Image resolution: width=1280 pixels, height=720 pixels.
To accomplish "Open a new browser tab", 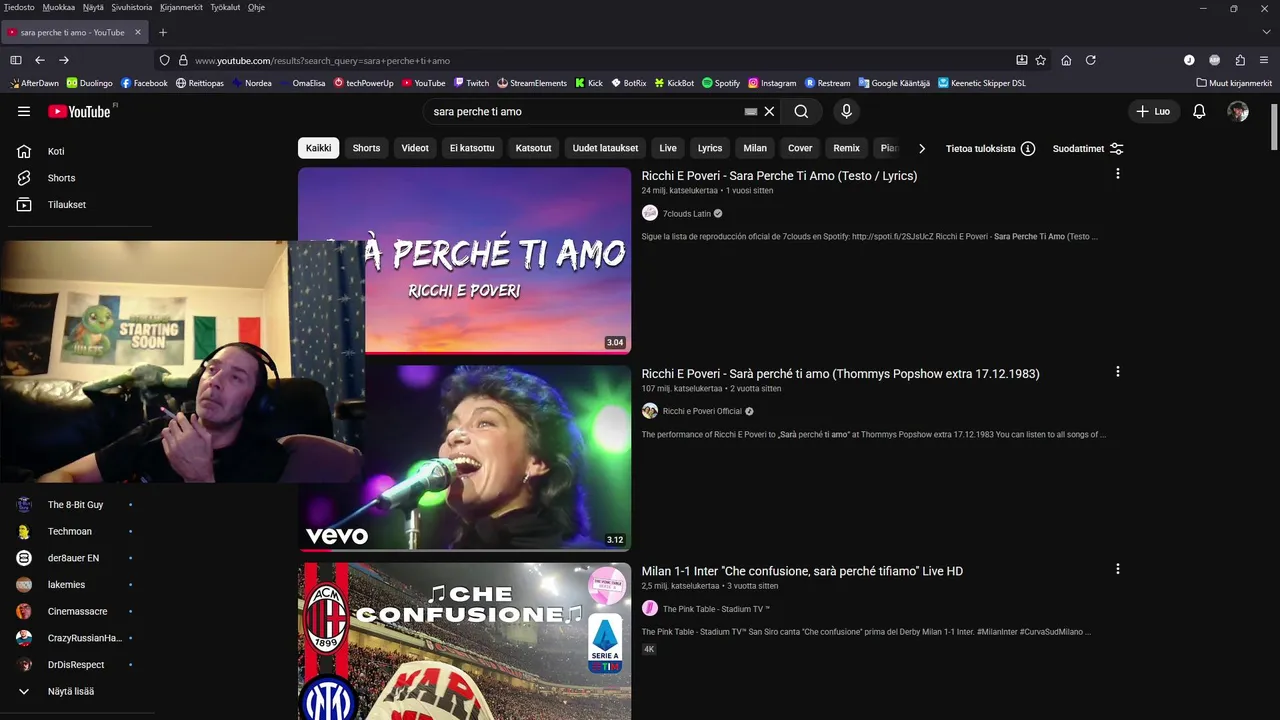I will click(x=163, y=32).
